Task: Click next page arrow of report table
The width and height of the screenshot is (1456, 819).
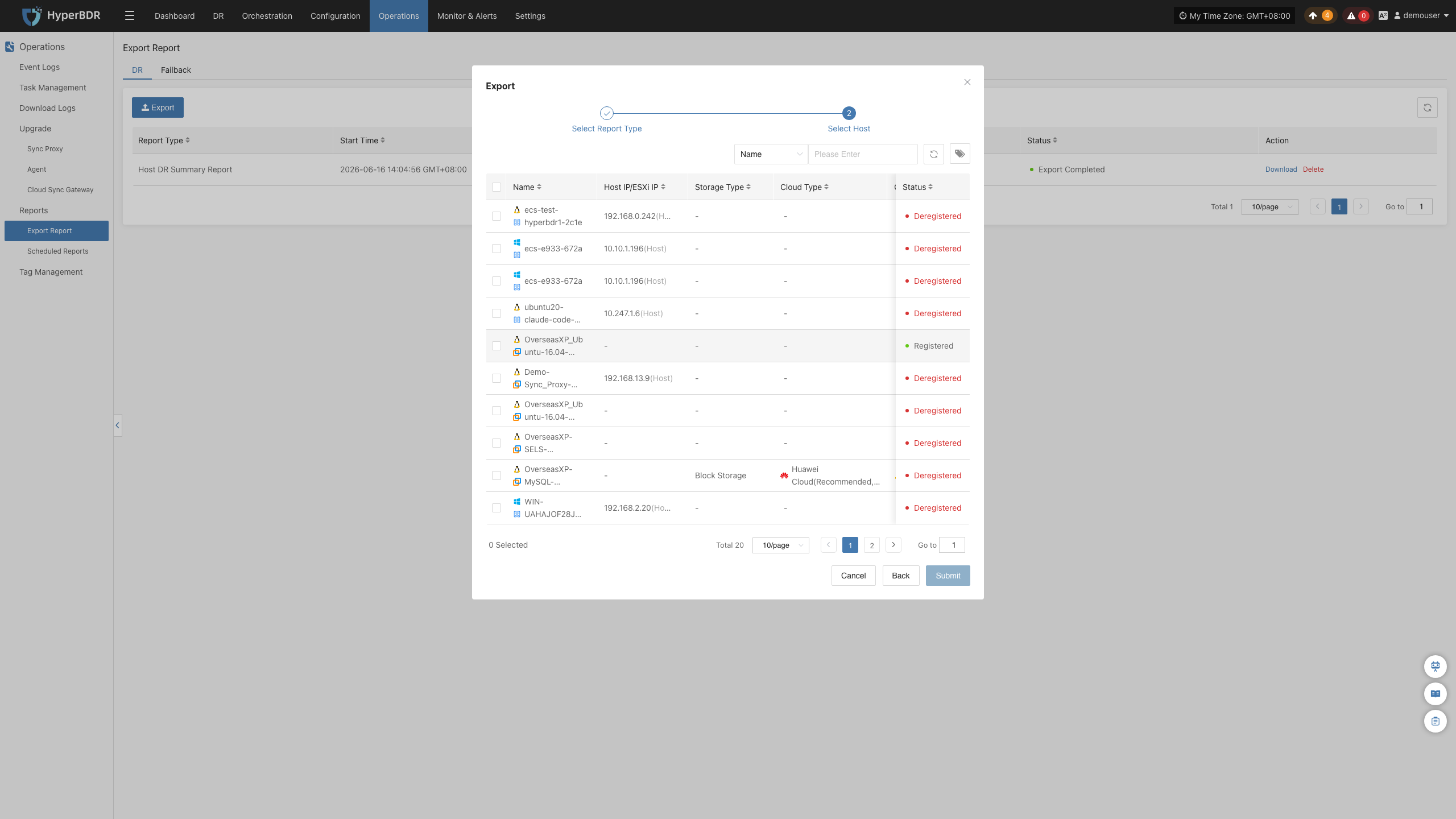Action: click(x=1361, y=206)
